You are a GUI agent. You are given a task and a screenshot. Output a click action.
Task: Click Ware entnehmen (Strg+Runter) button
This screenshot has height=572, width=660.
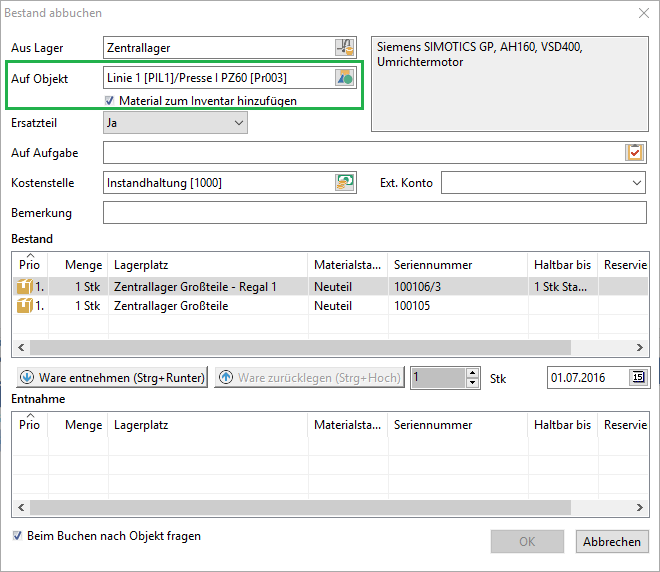[112, 378]
